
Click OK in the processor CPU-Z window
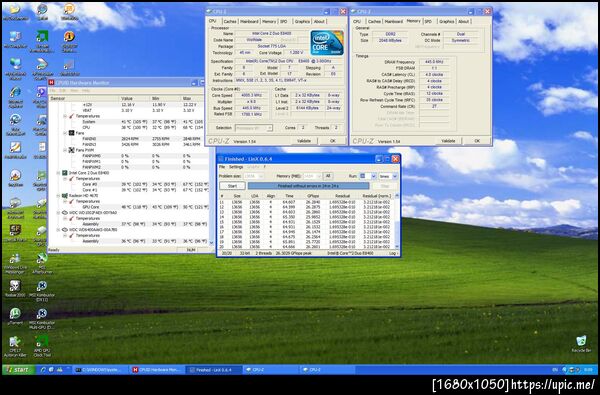click(333, 141)
